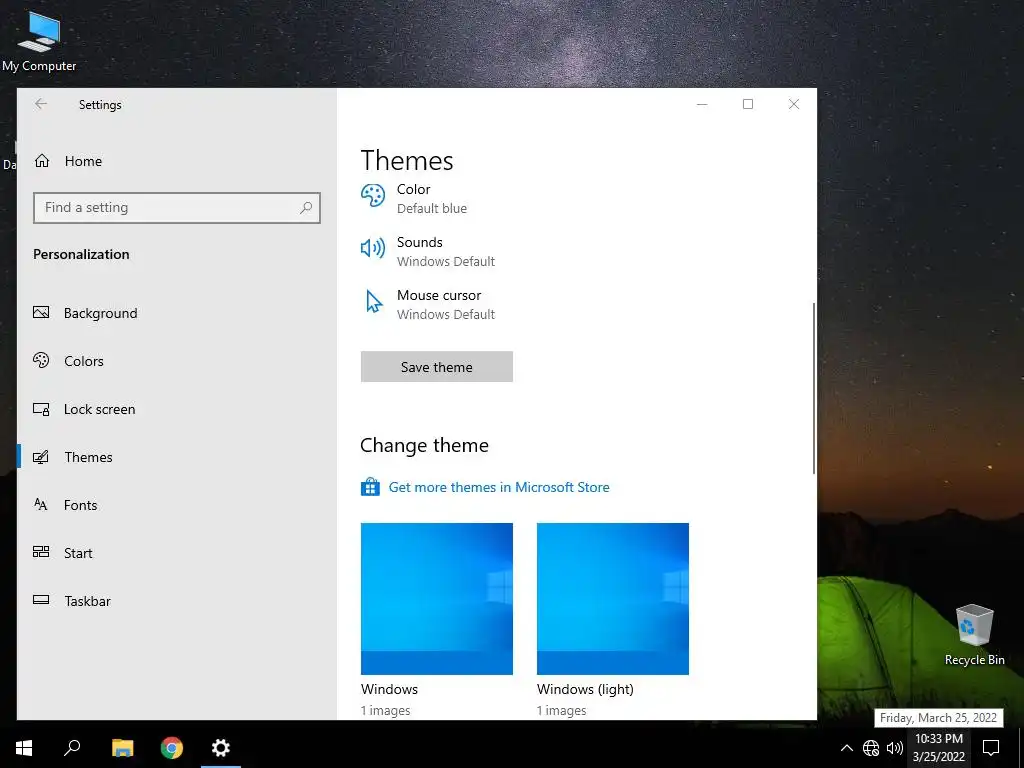
Task: Click the magnifier icon in search box
Action: point(306,208)
